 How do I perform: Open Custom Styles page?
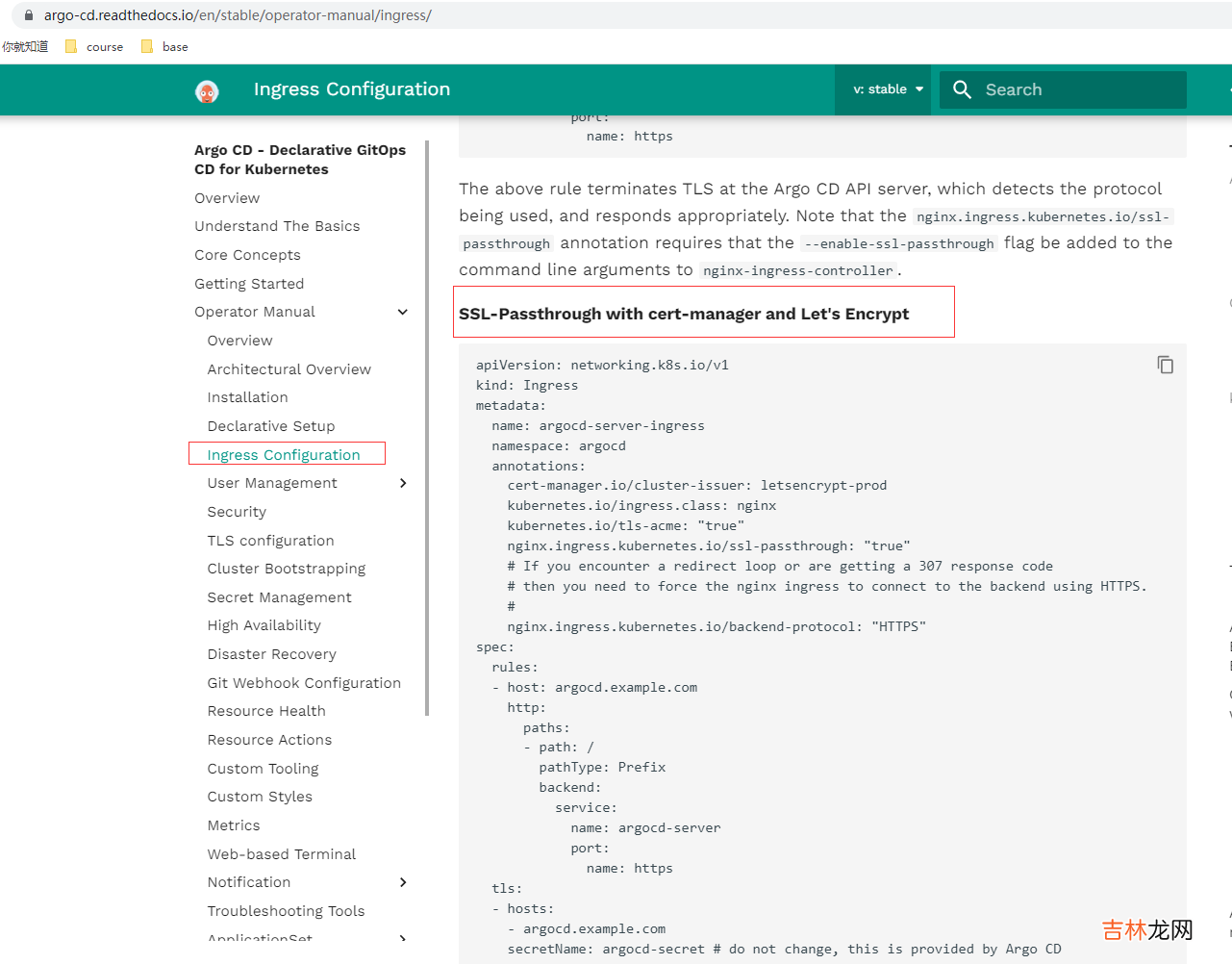pos(260,797)
